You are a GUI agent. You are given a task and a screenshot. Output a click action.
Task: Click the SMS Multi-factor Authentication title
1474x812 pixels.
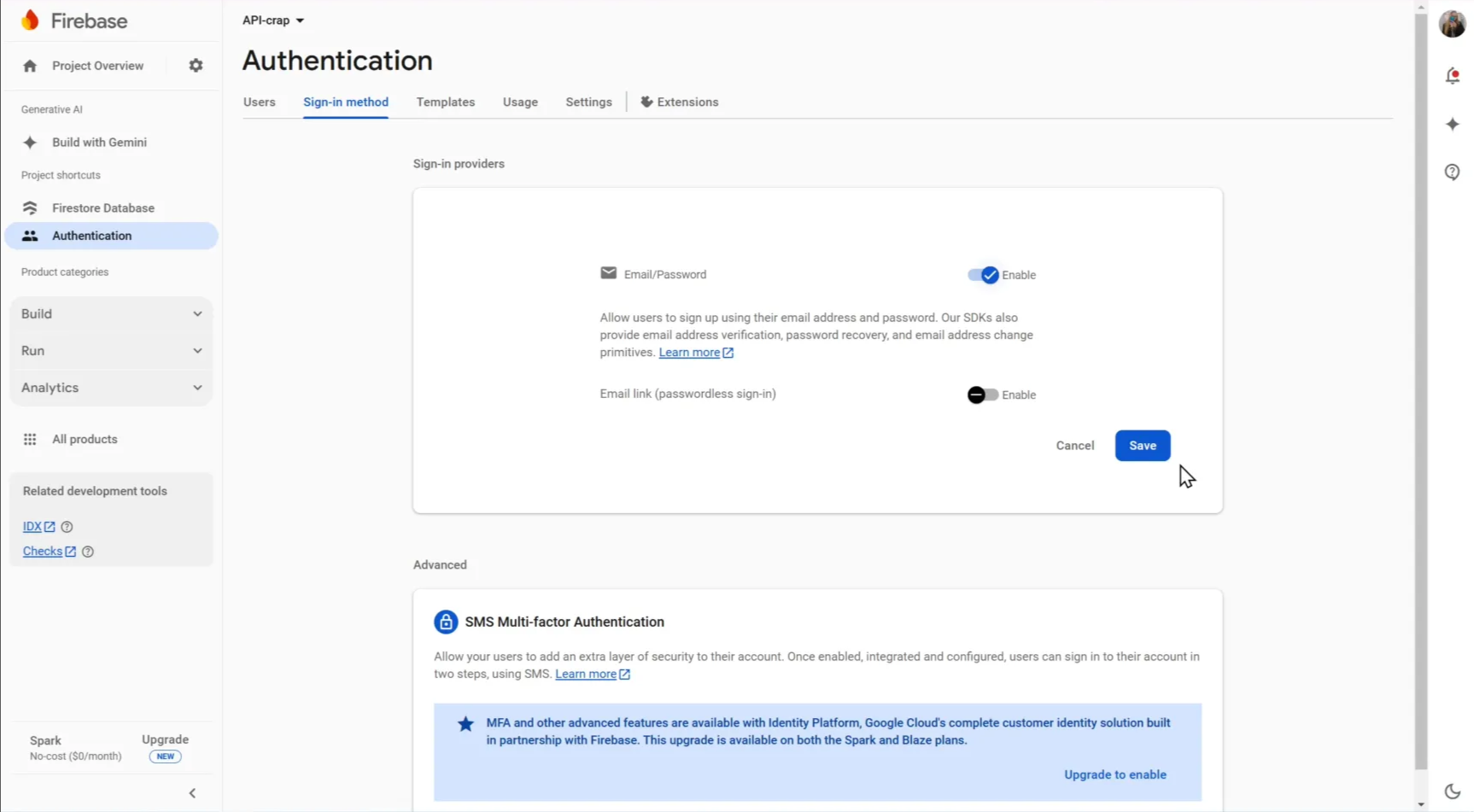click(564, 622)
